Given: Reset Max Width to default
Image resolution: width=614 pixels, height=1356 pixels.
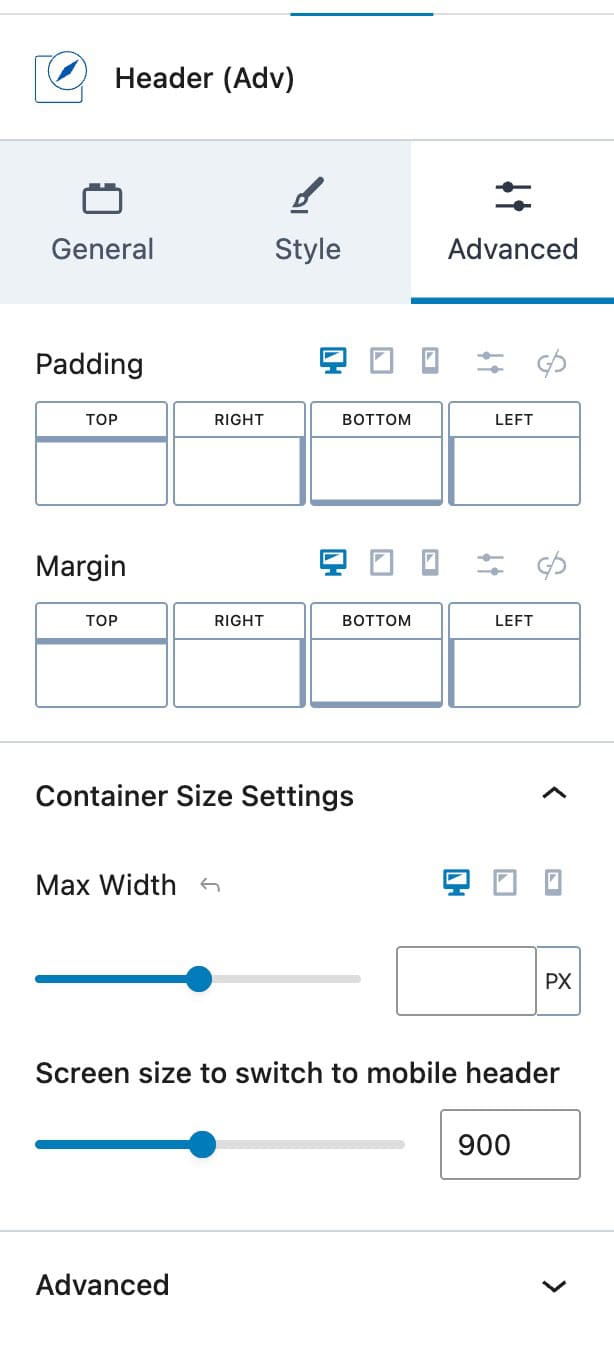Looking at the screenshot, I should [210, 884].
